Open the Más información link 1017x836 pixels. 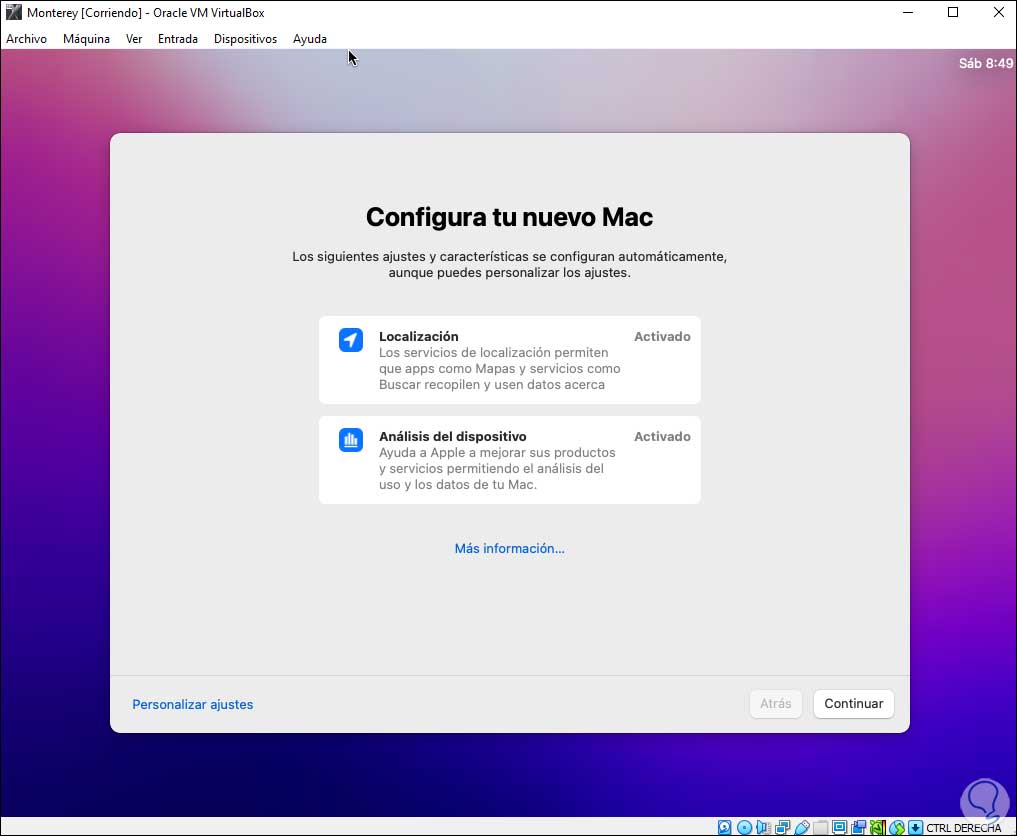click(509, 549)
